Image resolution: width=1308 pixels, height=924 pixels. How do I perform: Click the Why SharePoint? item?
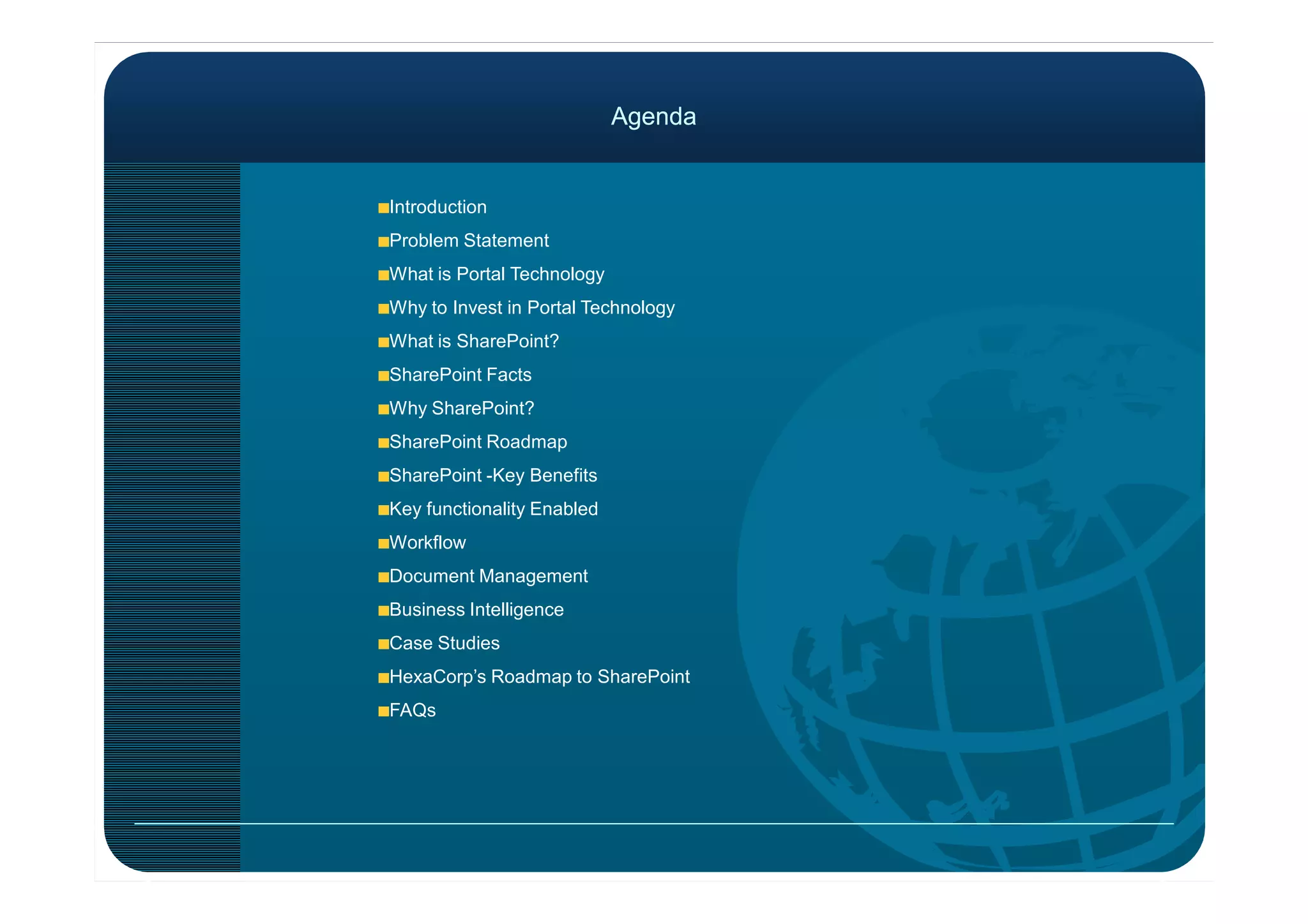[461, 409]
